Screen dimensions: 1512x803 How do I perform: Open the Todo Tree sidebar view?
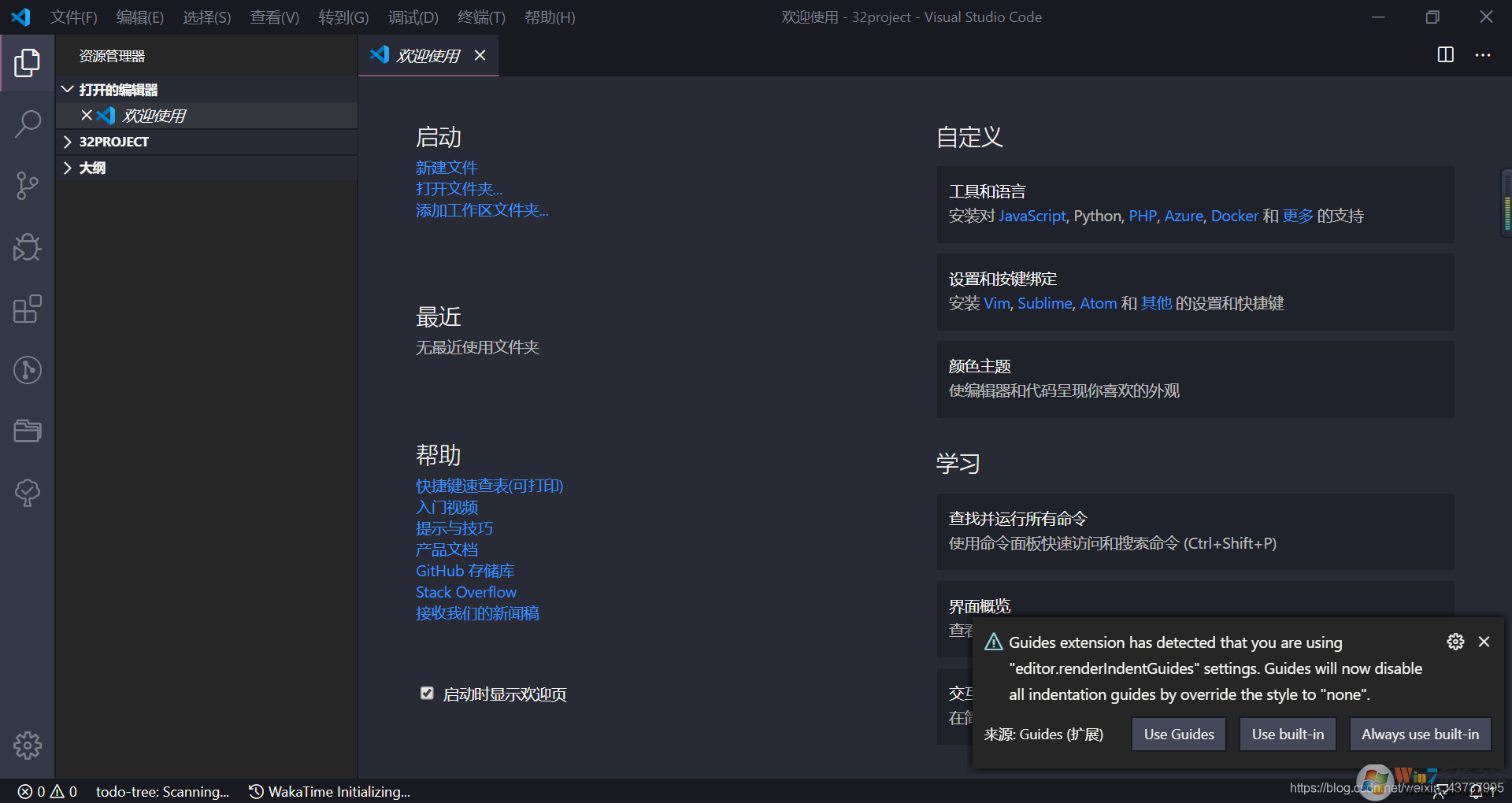(x=28, y=493)
